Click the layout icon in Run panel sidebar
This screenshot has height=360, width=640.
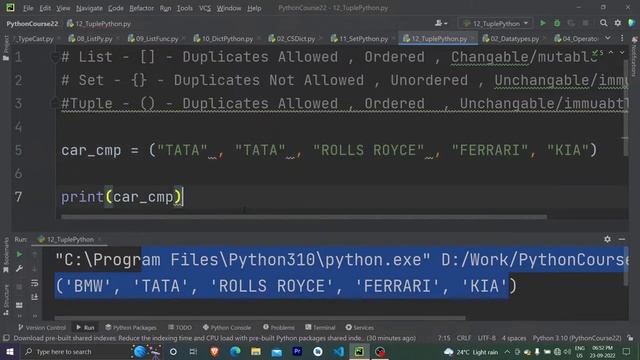click(x=19, y=305)
